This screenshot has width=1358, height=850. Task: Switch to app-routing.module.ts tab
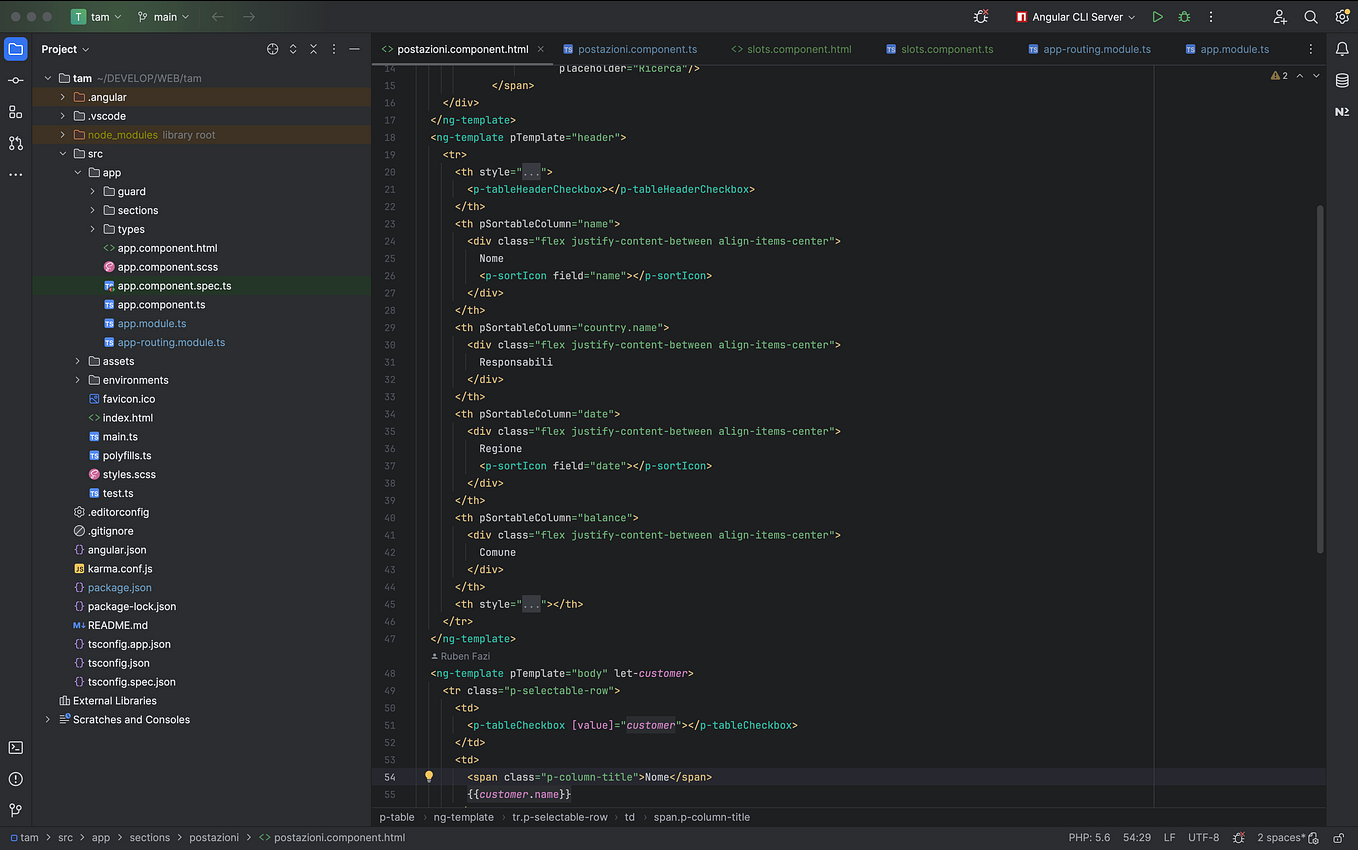(x=1096, y=49)
